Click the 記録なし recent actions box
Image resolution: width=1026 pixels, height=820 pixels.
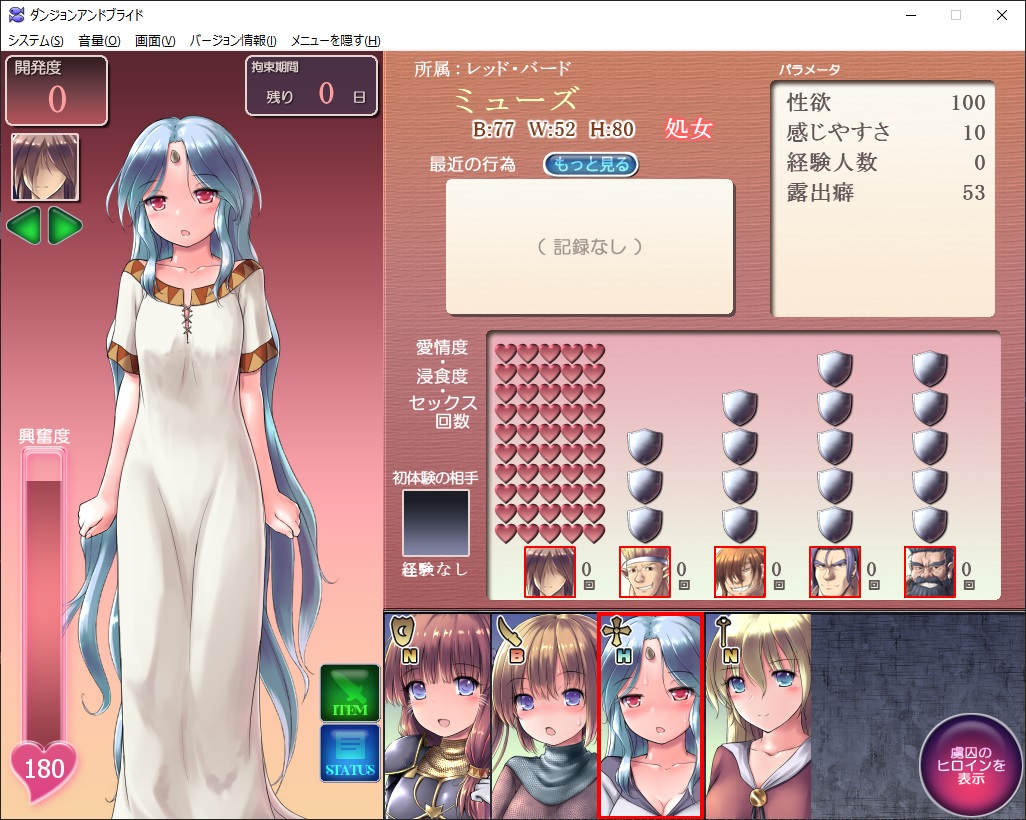[x=590, y=247]
